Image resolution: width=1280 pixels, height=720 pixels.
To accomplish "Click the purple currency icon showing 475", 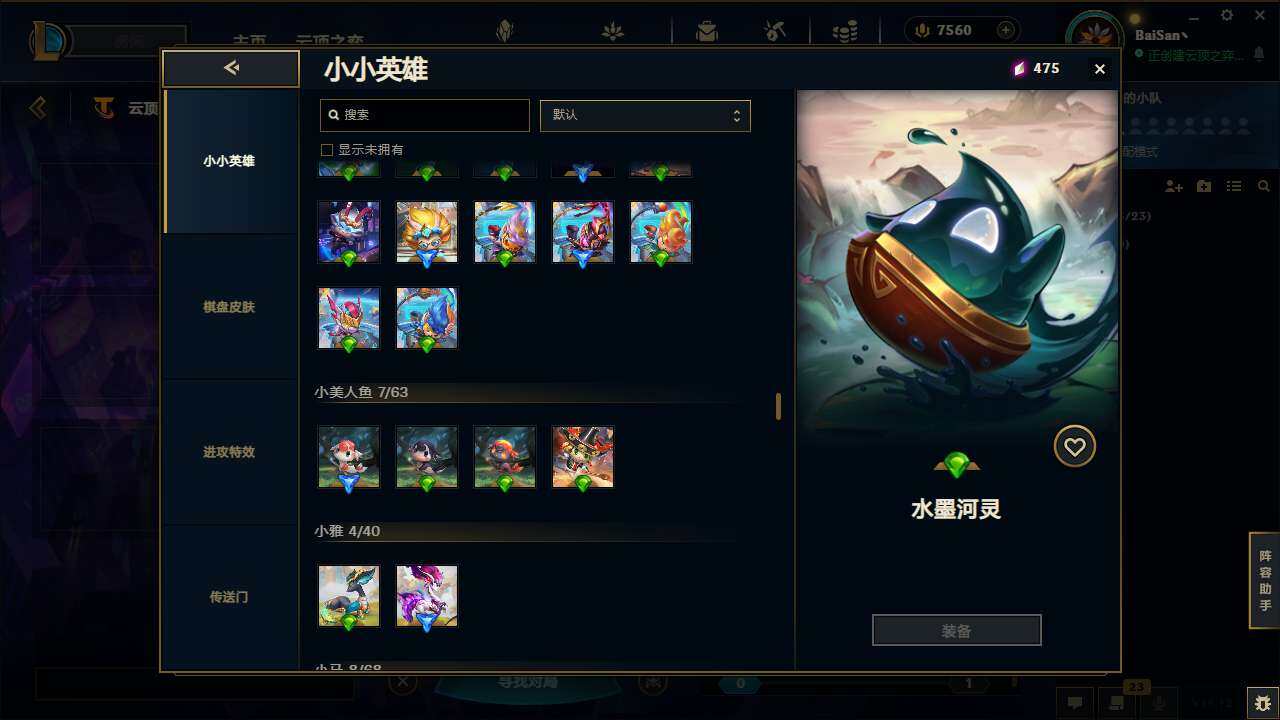I will coord(1019,69).
